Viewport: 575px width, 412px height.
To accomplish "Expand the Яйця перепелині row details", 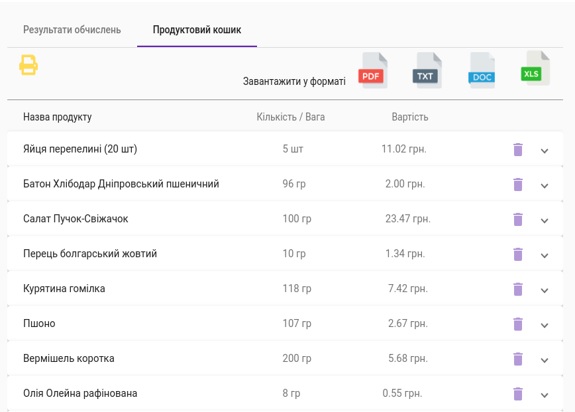I will pyautogui.click(x=545, y=151).
